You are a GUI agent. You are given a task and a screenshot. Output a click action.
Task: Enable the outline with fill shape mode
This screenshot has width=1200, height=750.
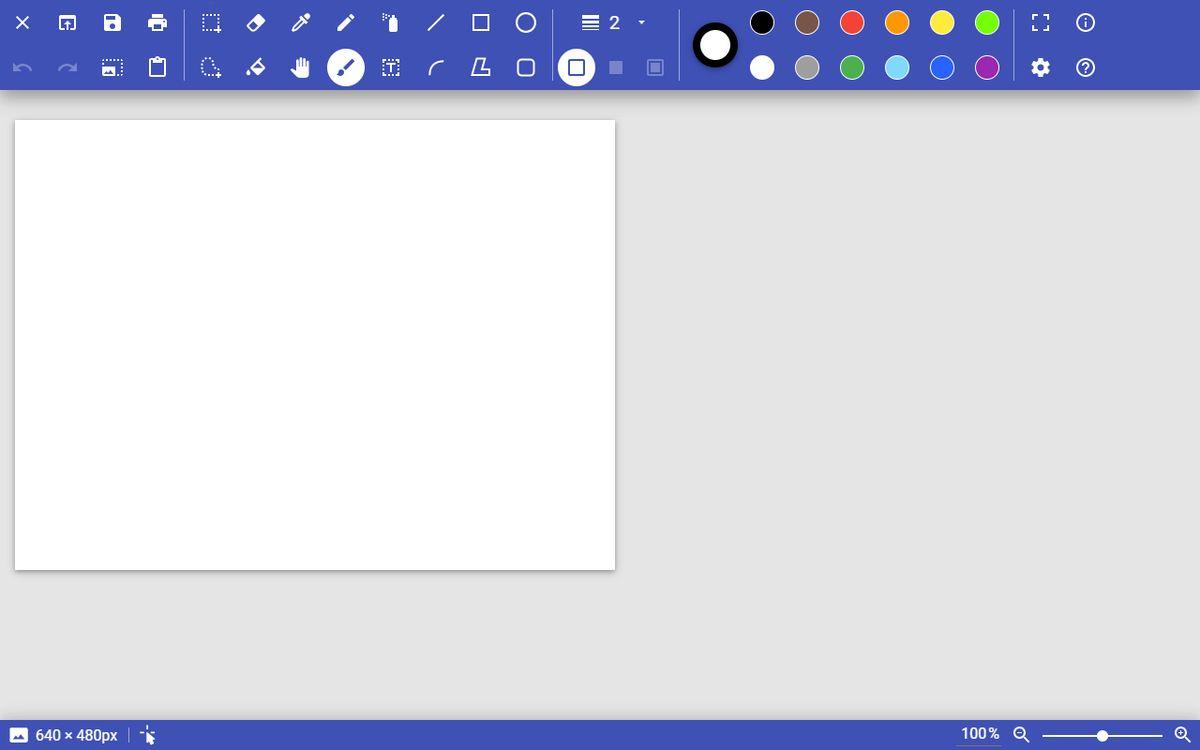[655, 68]
